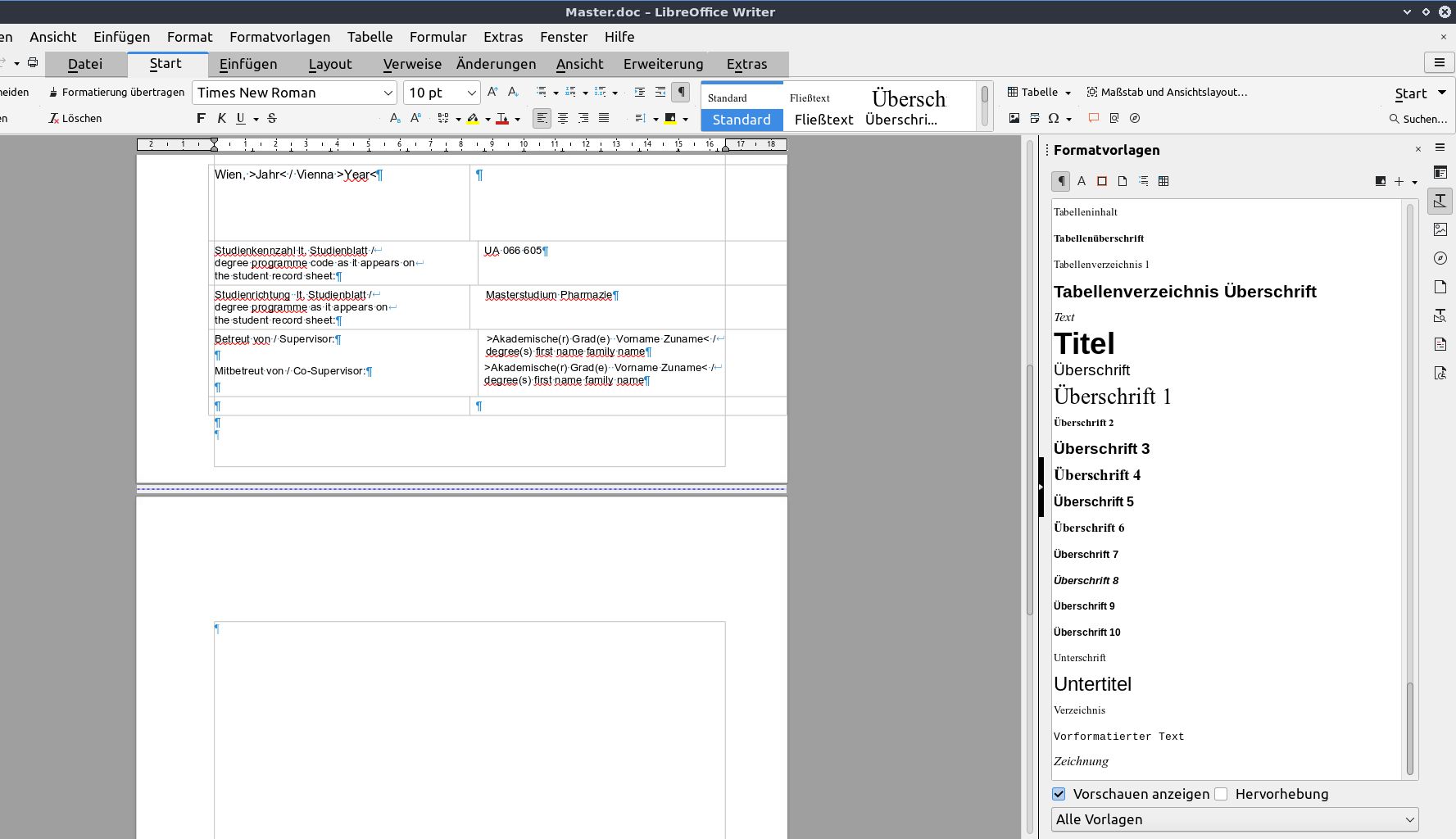Image resolution: width=1456 pixels, height=839 pixels.
Task: Decrease font size with the A-down icon
Action: (514, 92)
